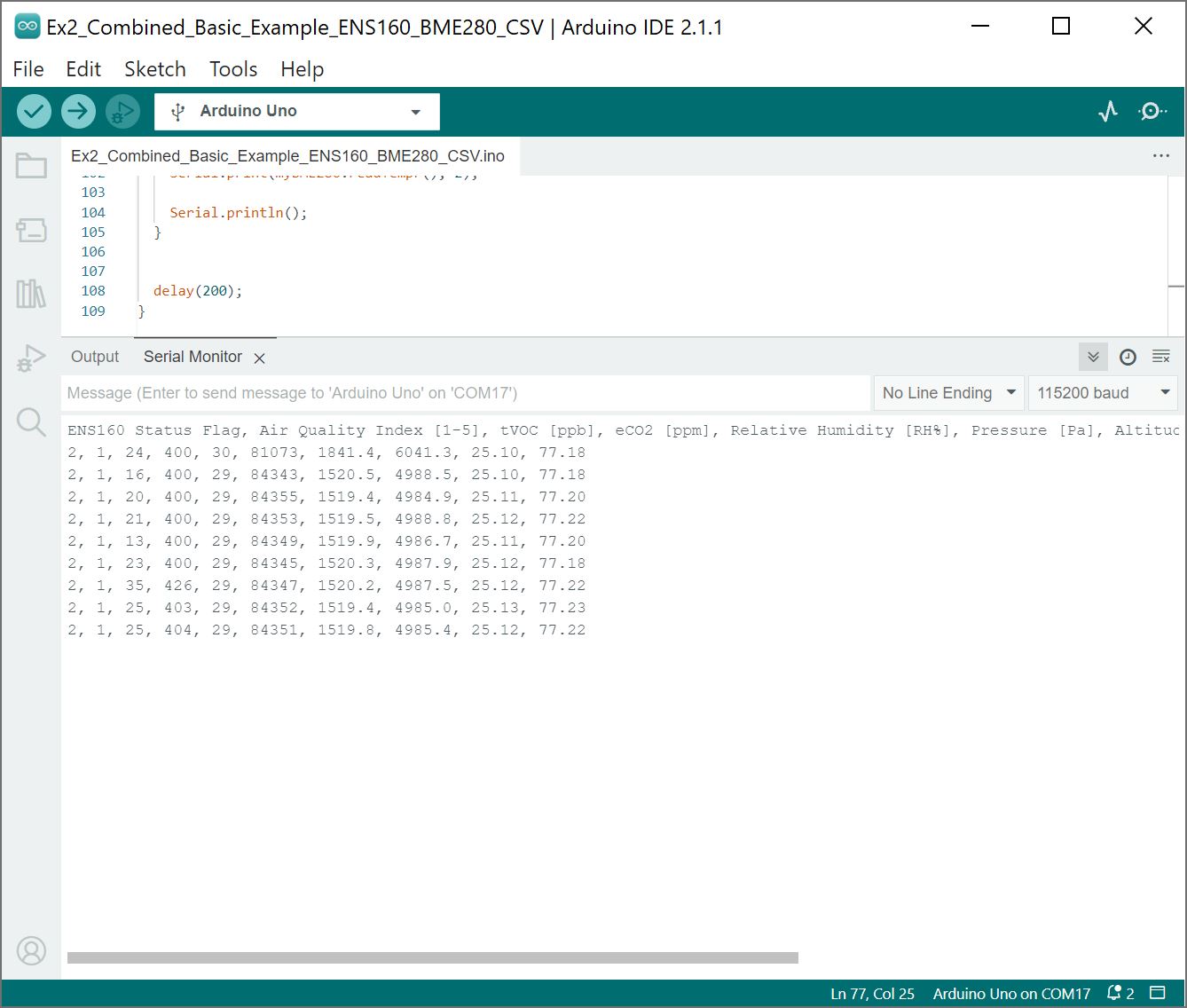Select the Ex2_Combined_Basic_Example .ino editor tab
The width and height of the screenshot is (1187, 1008).
tap(287, 156)
